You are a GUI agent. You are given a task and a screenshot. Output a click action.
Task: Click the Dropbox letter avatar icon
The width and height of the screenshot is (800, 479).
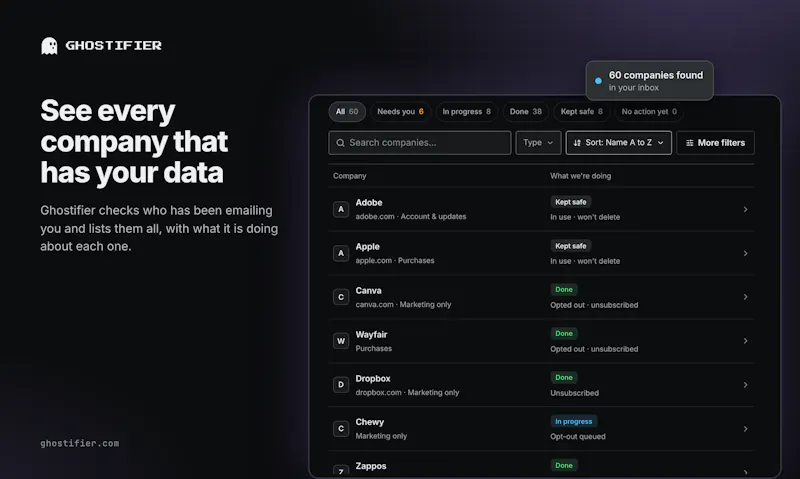tap(341, 385)
